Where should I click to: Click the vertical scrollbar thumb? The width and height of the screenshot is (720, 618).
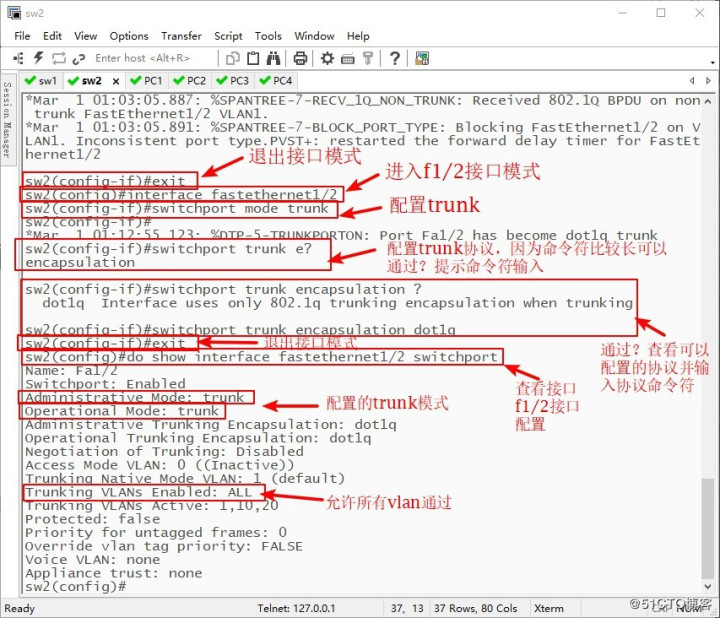(708, 528)
